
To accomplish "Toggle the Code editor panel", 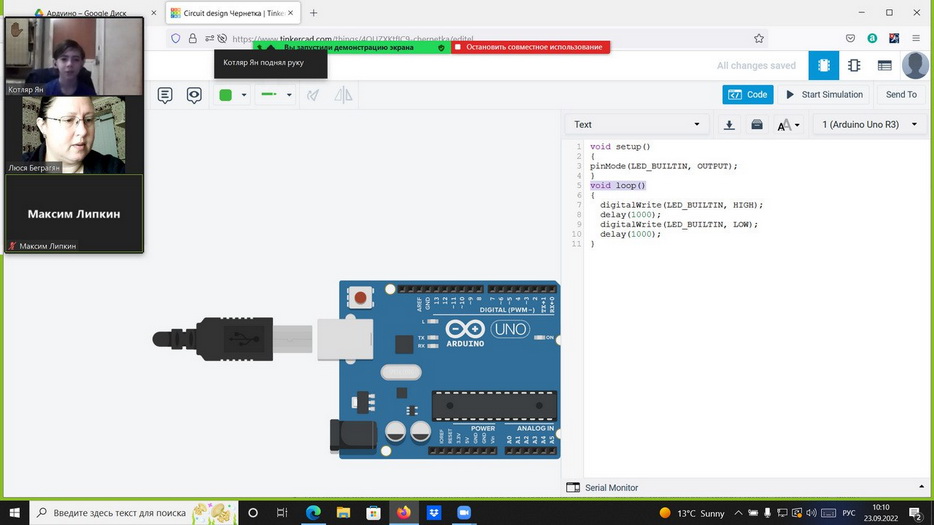I will 748,94.
